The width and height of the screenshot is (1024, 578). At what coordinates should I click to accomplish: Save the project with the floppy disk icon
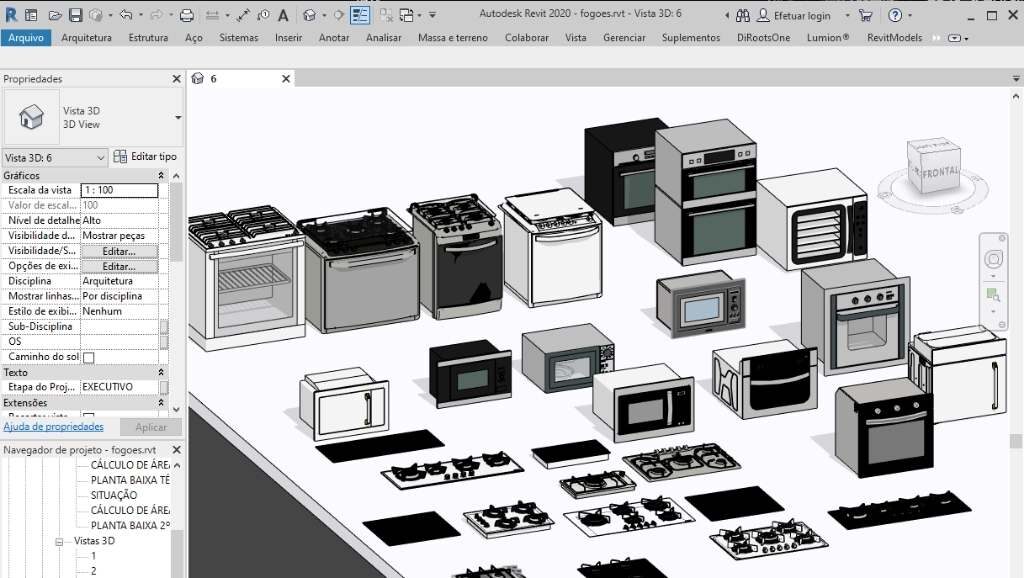point(76,15)
